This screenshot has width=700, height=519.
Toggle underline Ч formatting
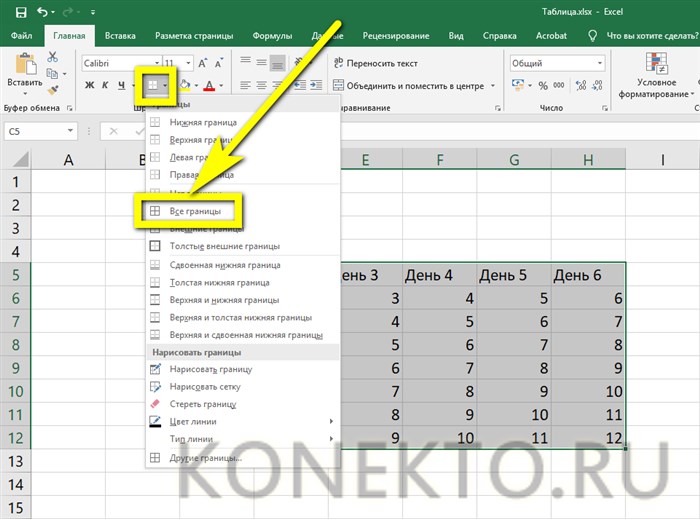[x=121, y=85]
